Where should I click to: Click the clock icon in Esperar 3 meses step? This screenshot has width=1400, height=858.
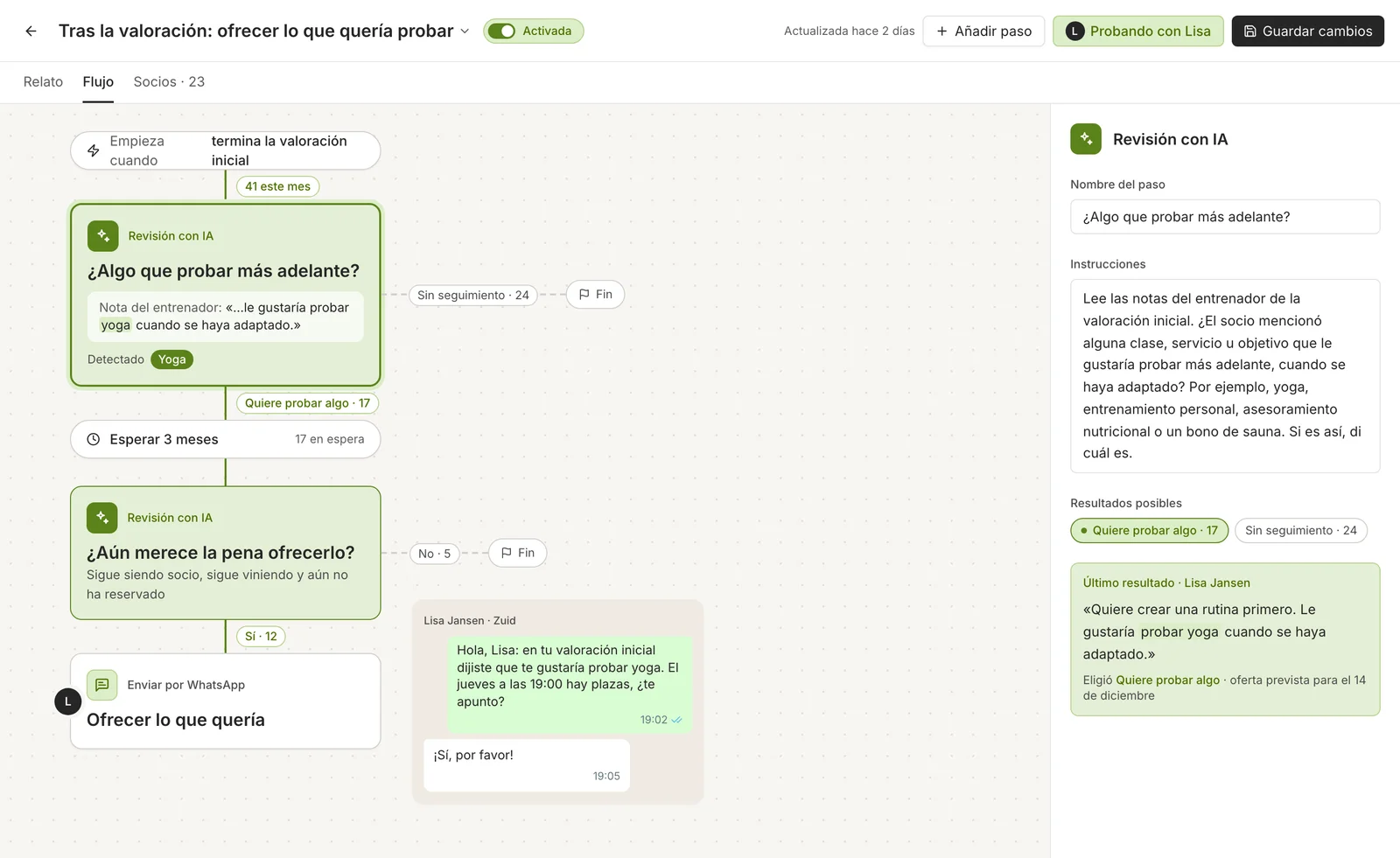pos(94,439)
